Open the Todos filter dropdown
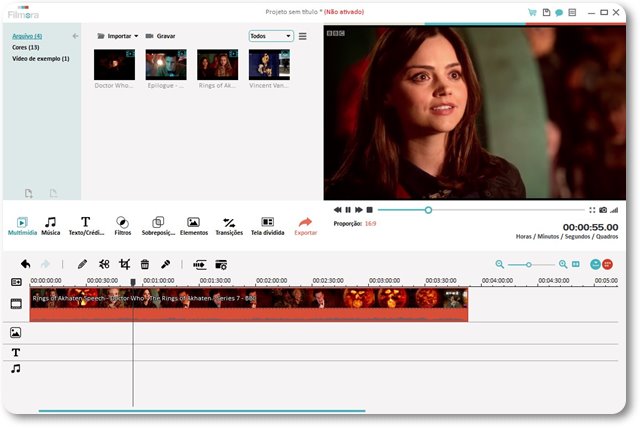This screenshot has height=428, width=640. point(271,36)
